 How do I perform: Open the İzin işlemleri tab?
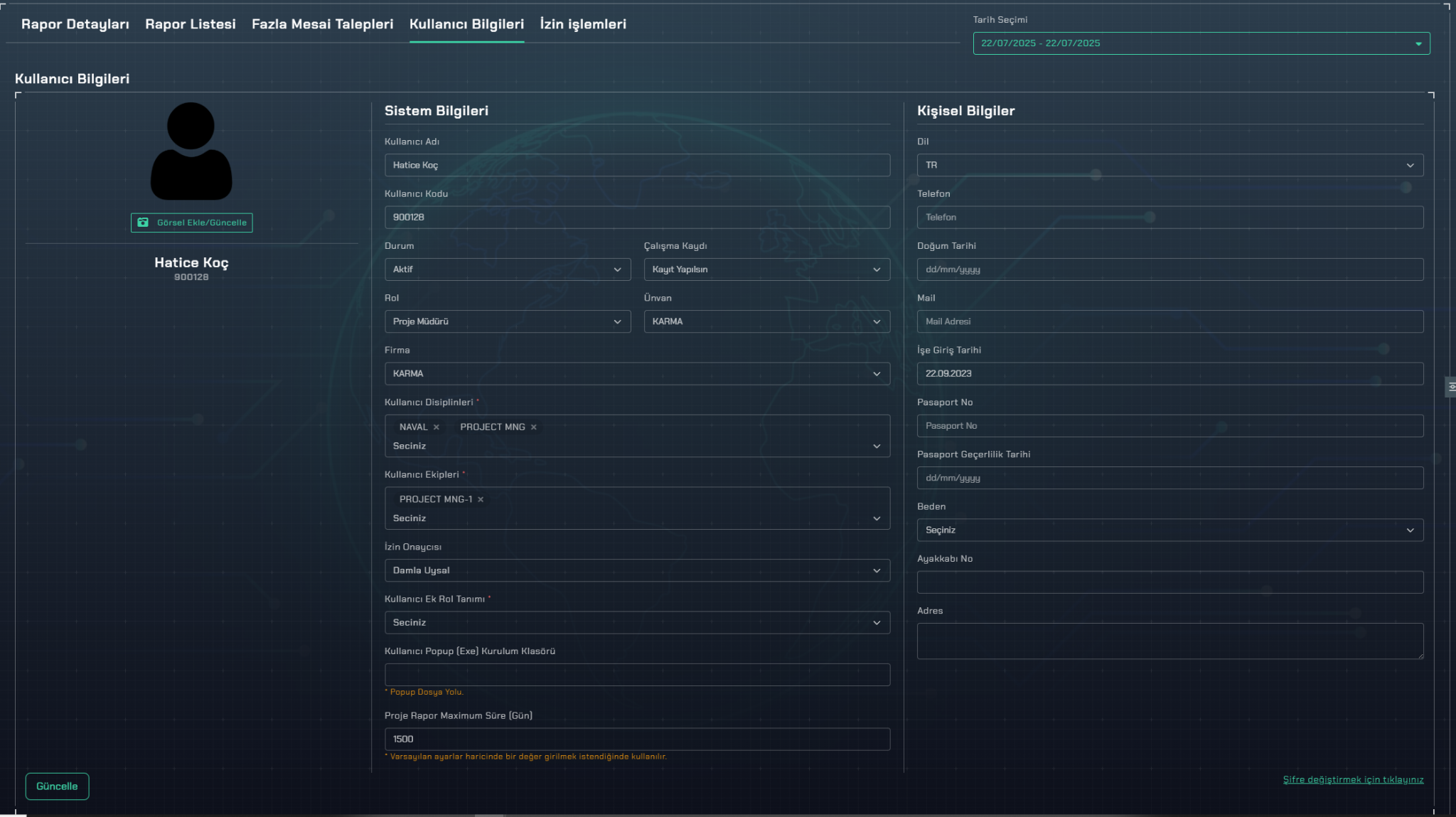582,24
